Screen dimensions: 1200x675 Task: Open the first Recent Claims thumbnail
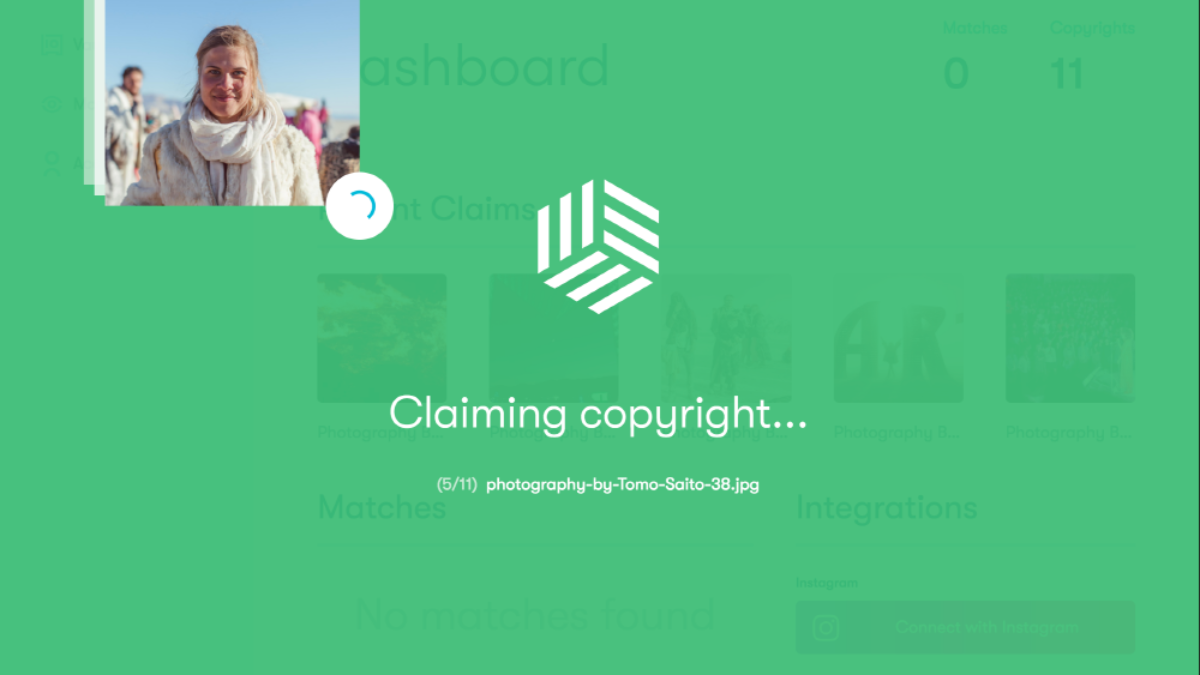pos(382,338)
